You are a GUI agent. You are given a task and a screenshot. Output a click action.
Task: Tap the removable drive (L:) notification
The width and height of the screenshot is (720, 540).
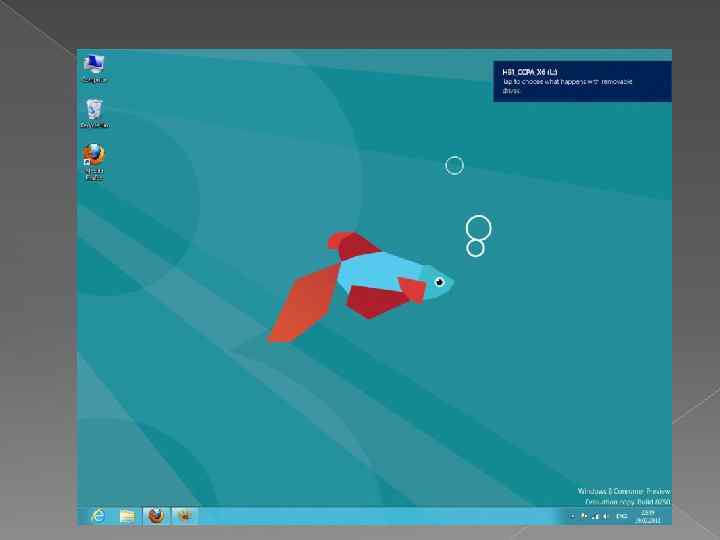(582, 81)
